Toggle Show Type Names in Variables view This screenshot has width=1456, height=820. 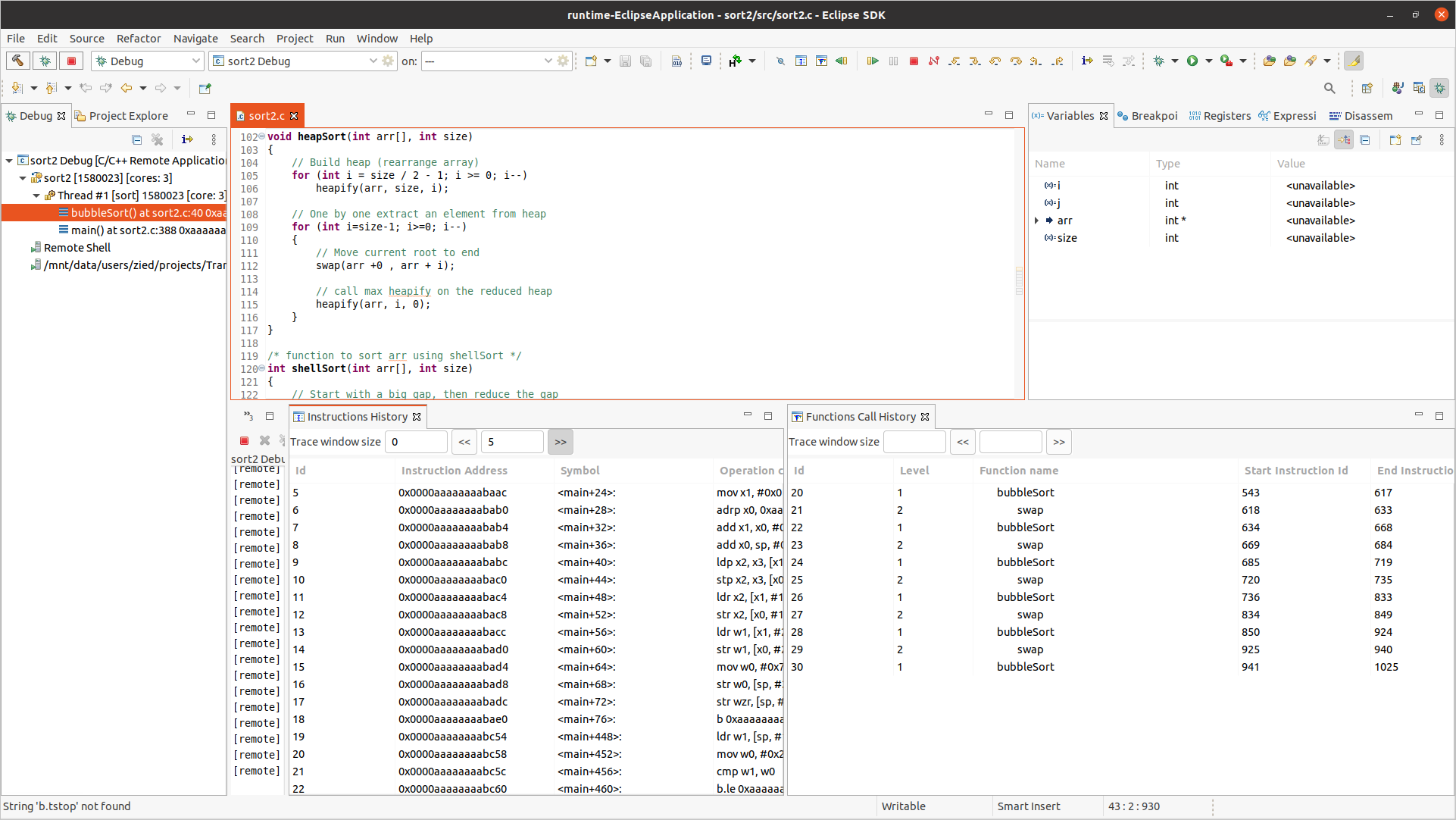(x=1323, y=139)
